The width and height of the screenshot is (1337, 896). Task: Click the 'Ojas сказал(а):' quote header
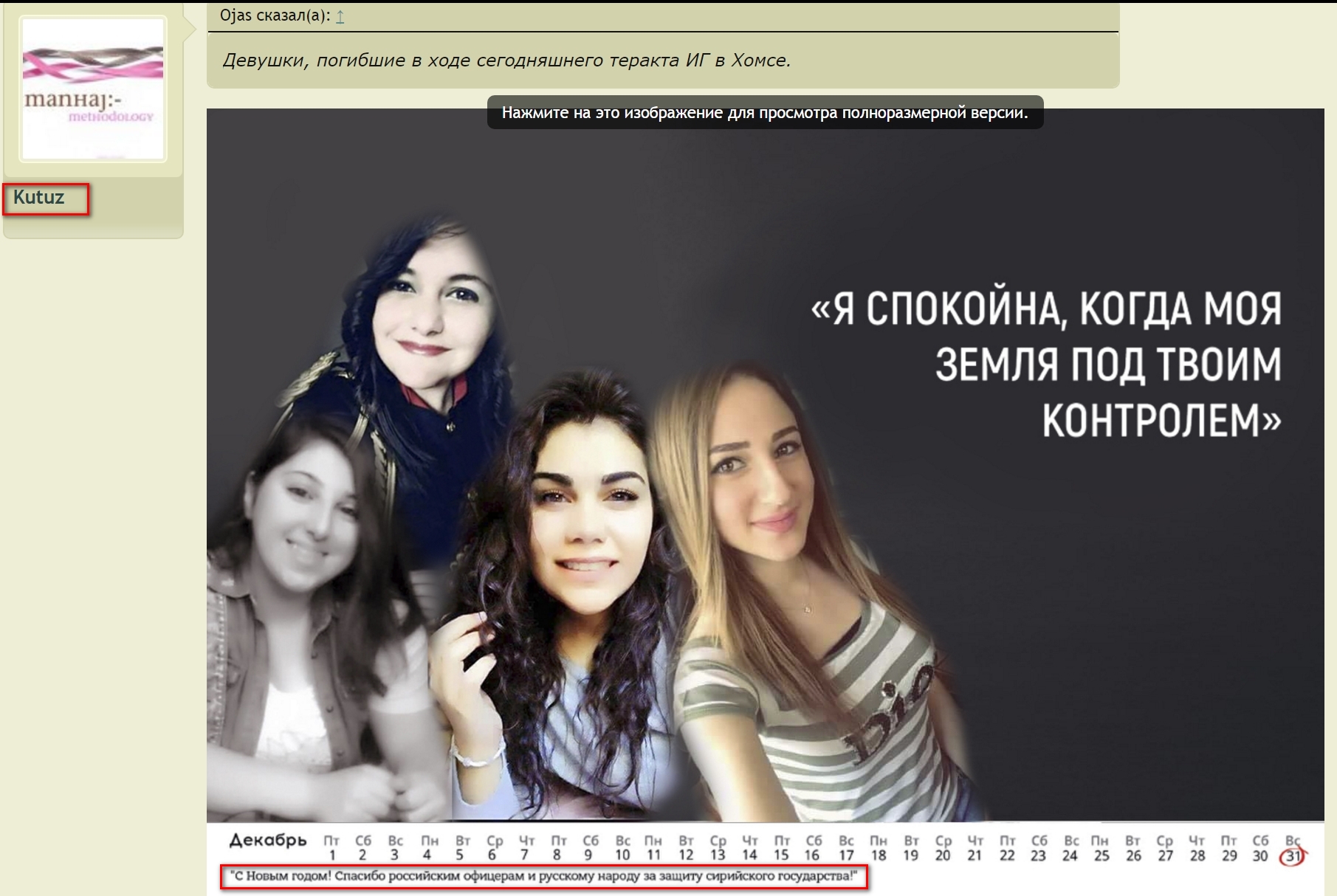click(275, 15)
